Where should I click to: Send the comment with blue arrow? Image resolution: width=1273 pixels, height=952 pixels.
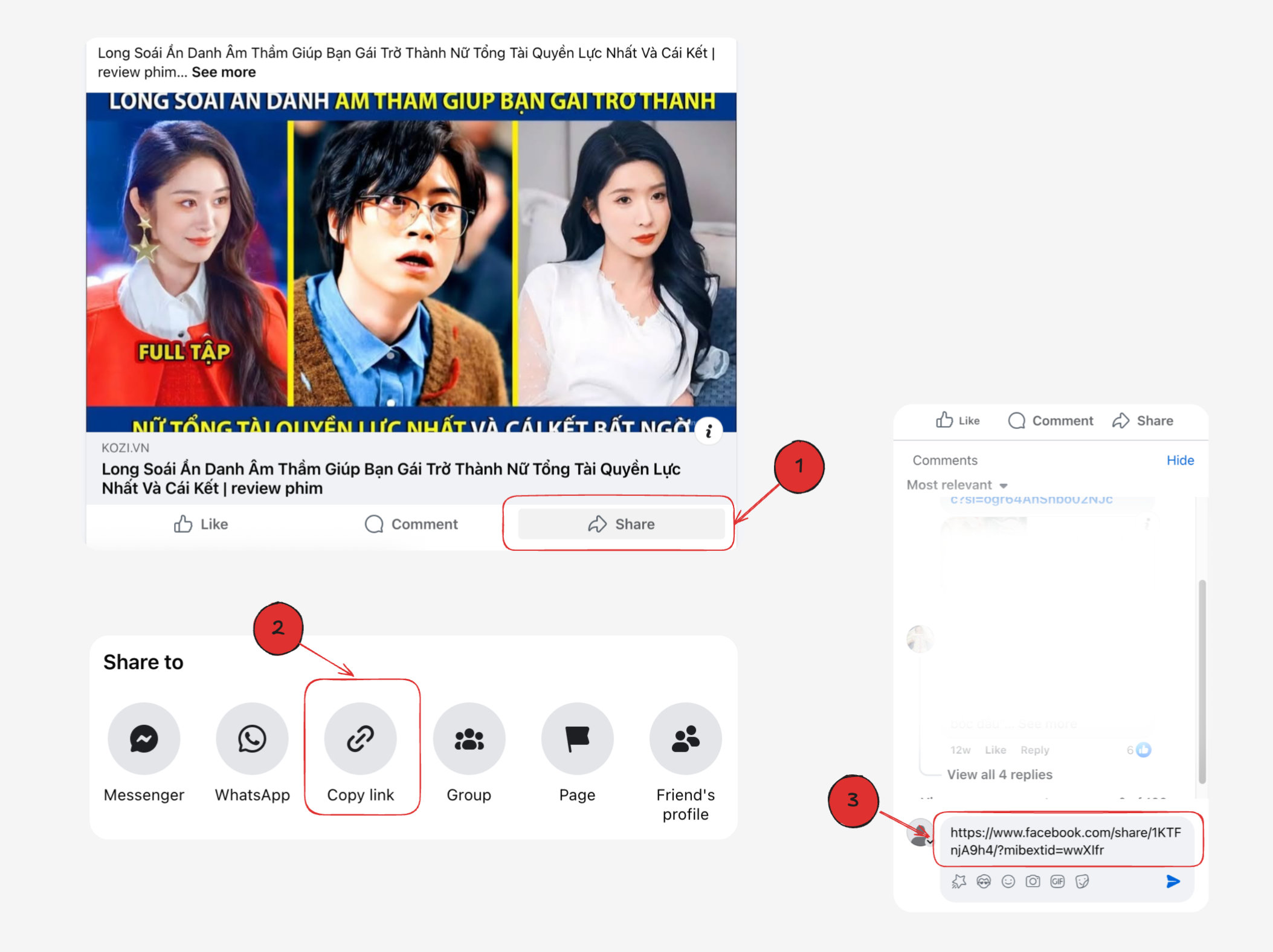[x=1173, y=881]
